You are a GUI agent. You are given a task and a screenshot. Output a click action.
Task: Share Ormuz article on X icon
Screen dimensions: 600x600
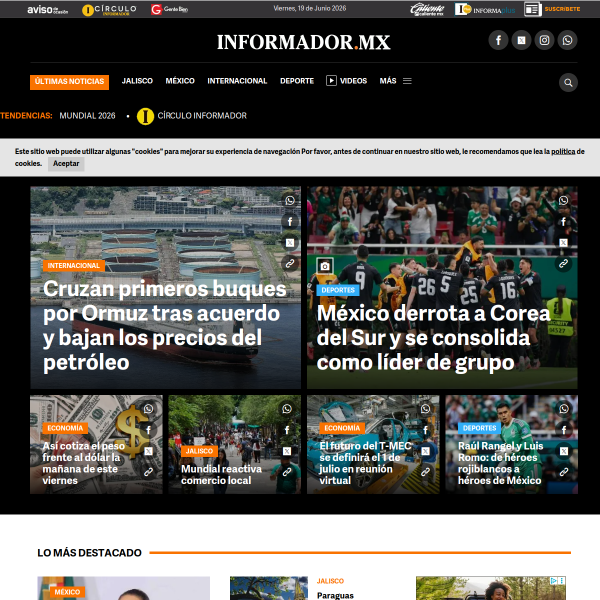point(290,243)
